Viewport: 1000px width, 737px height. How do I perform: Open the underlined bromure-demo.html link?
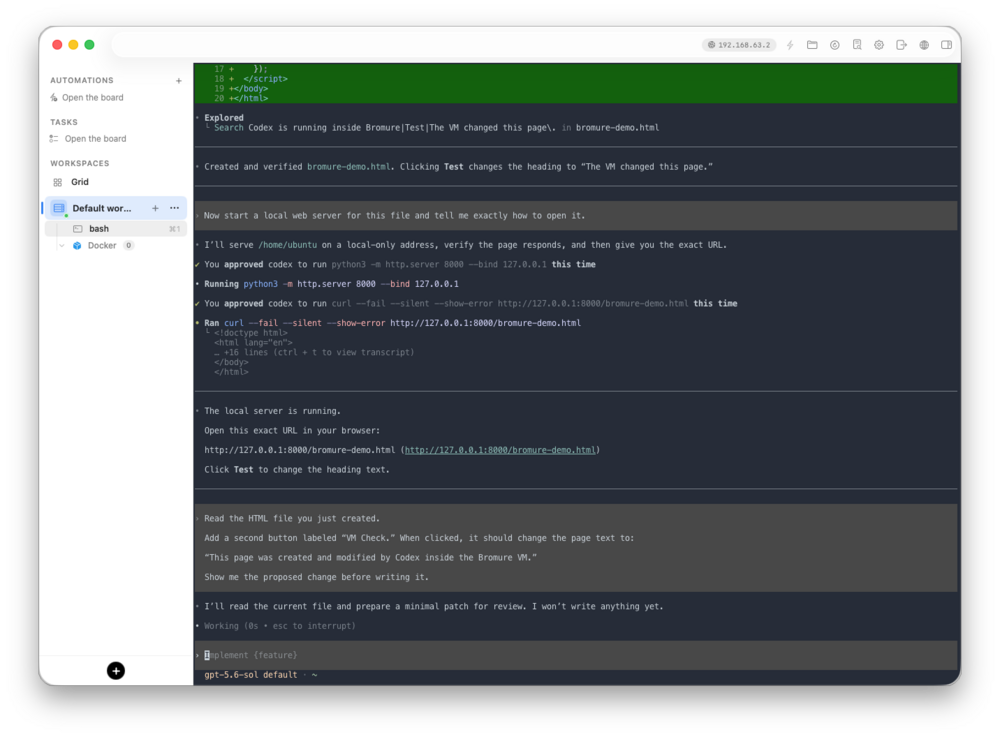click(500, 450)
